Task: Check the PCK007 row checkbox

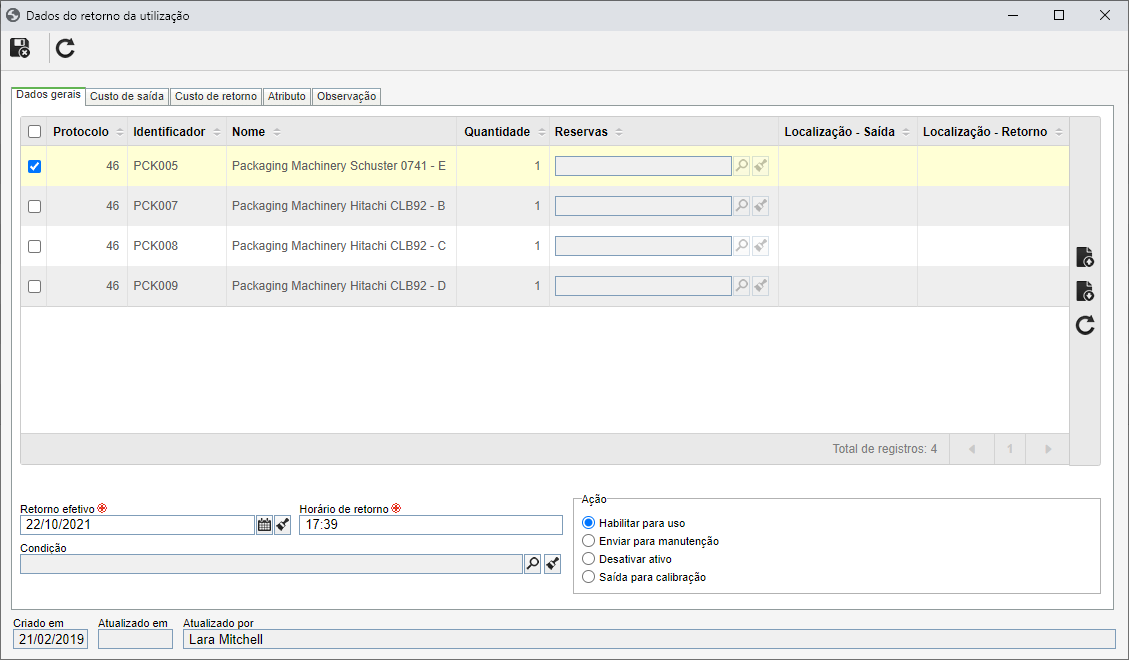Action: point(35,207)
